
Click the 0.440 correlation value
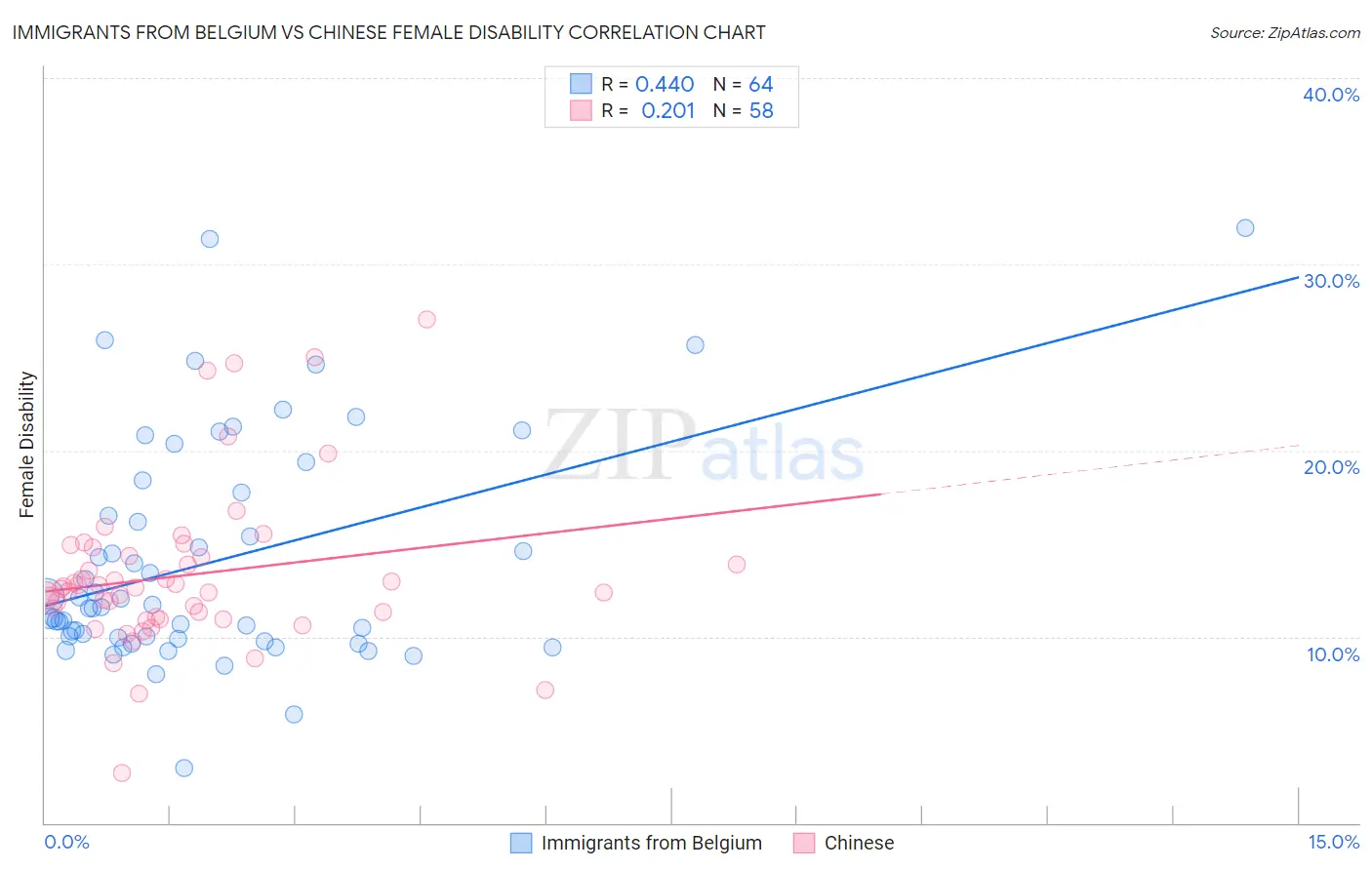point(665,84)
